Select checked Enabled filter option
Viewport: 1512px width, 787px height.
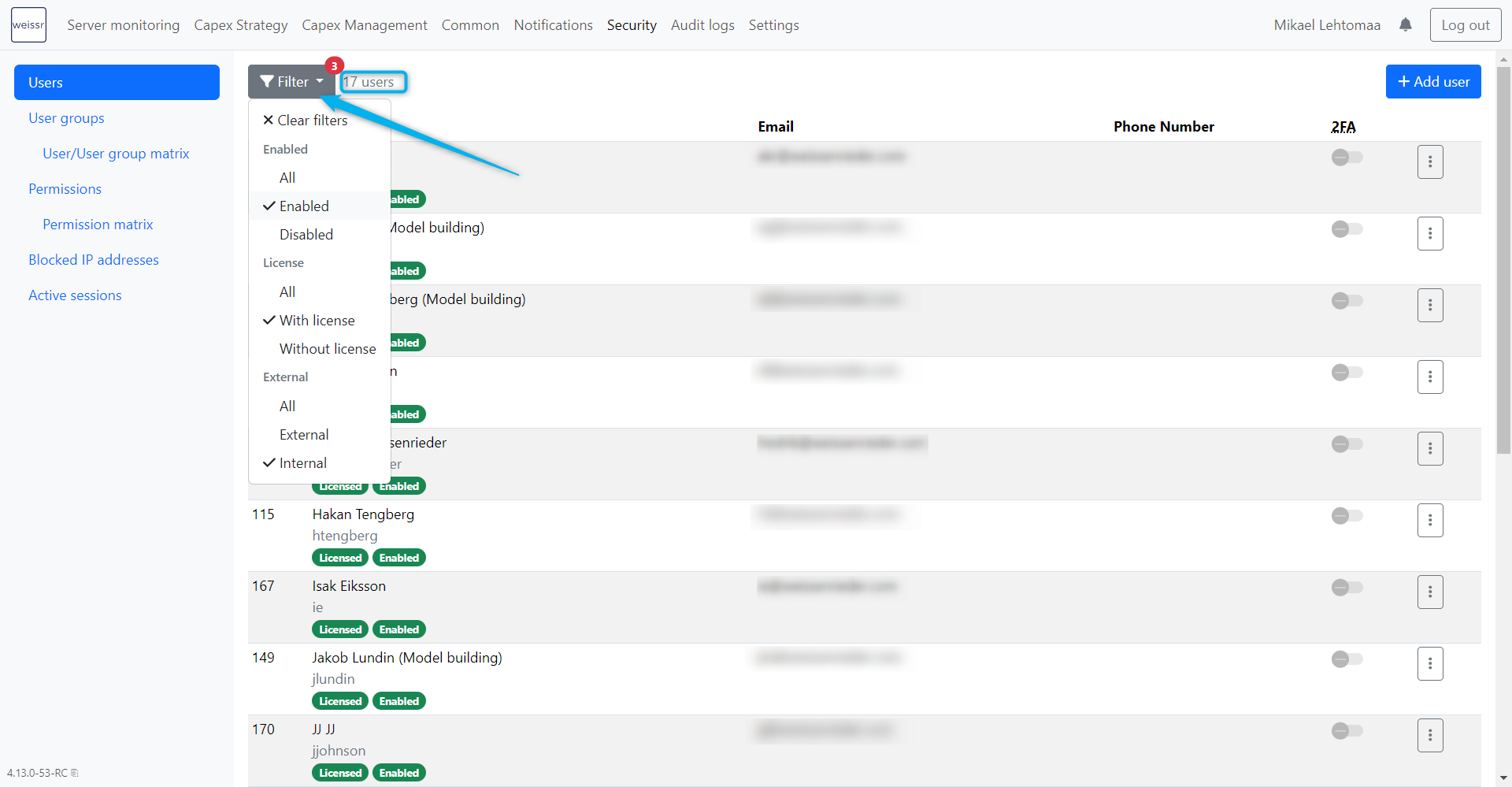[x=320, y=206]
